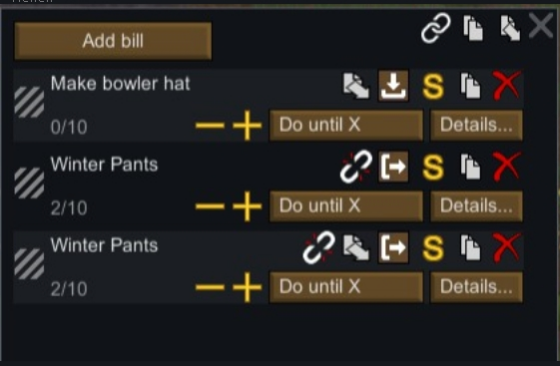
Task: Open Do until X dropdown for bowler hat
Action: coord(346,125)
